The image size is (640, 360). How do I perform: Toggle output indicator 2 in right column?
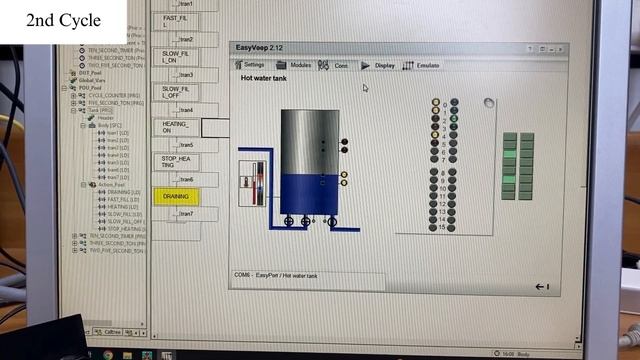click(x=454, y=118)
